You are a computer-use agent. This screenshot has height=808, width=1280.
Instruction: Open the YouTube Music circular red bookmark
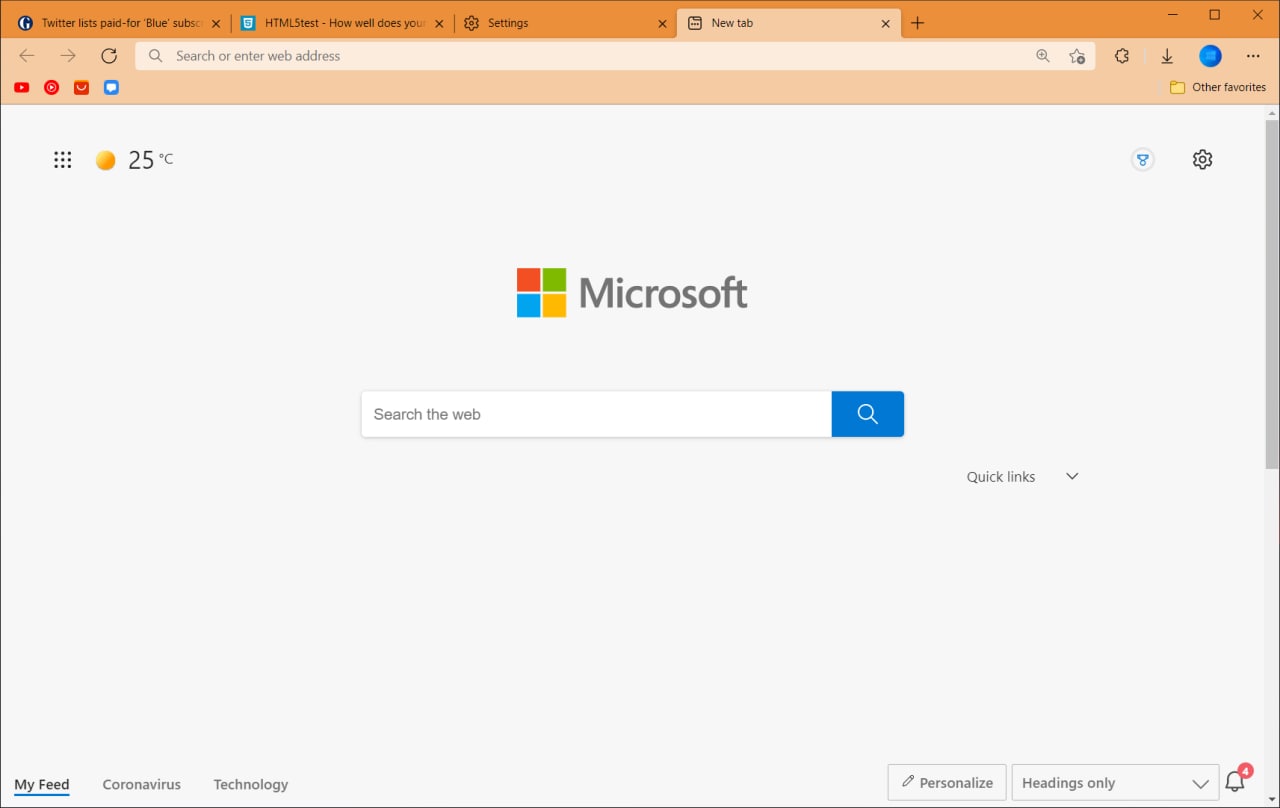coord(52,88)
